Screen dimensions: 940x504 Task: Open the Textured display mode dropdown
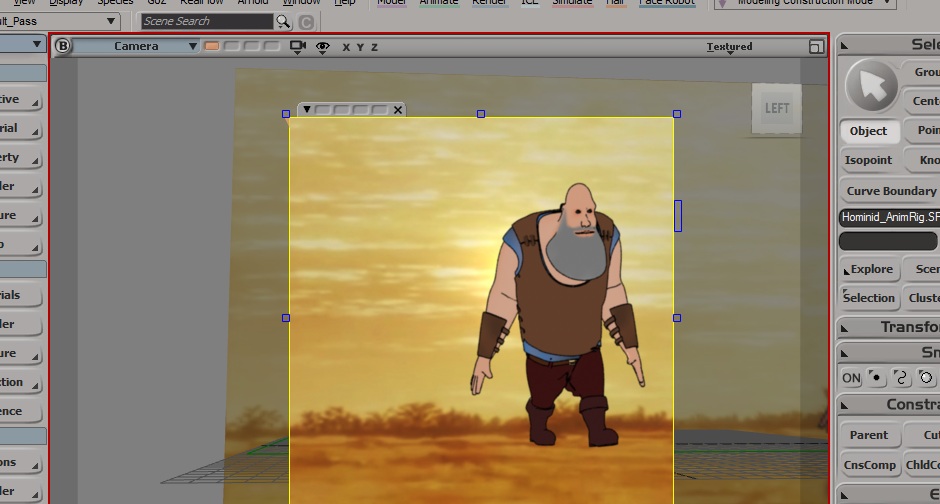(x=729, y=47)
